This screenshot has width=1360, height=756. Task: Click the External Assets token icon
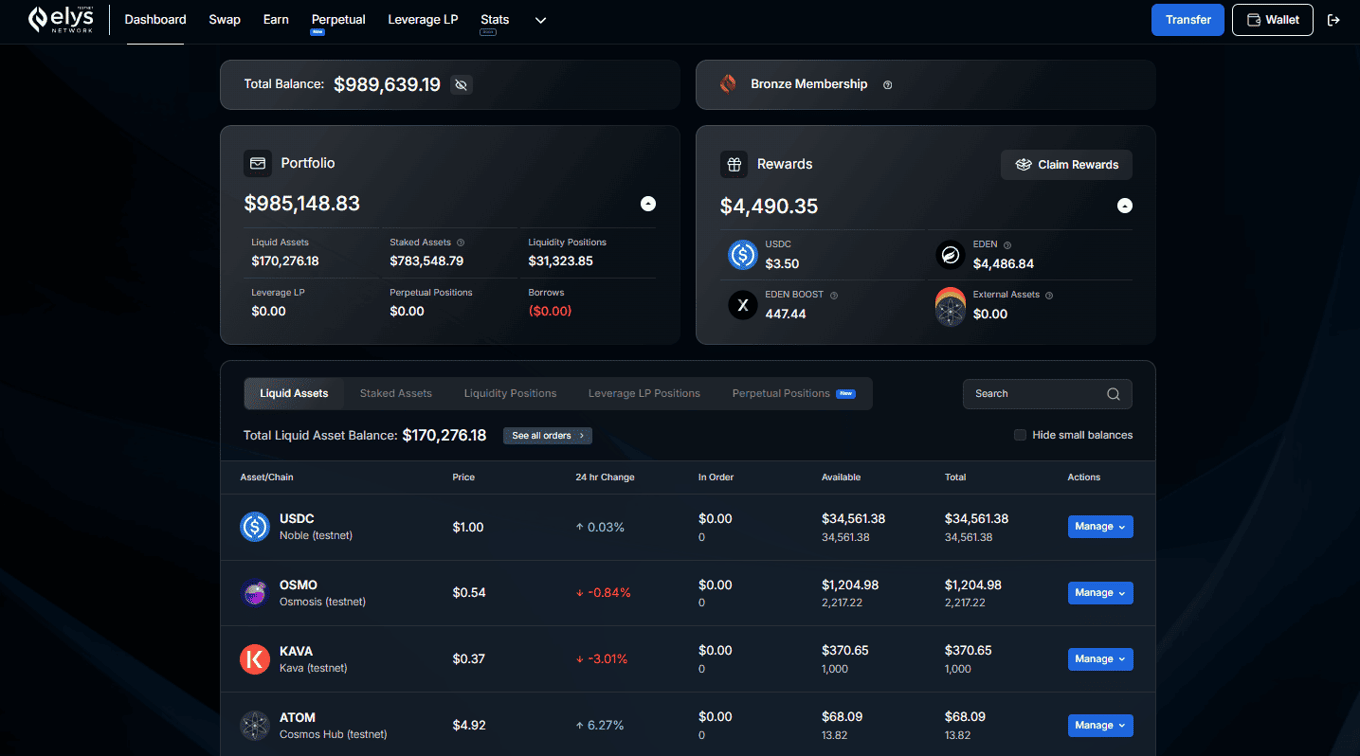(x=950, y=306)
